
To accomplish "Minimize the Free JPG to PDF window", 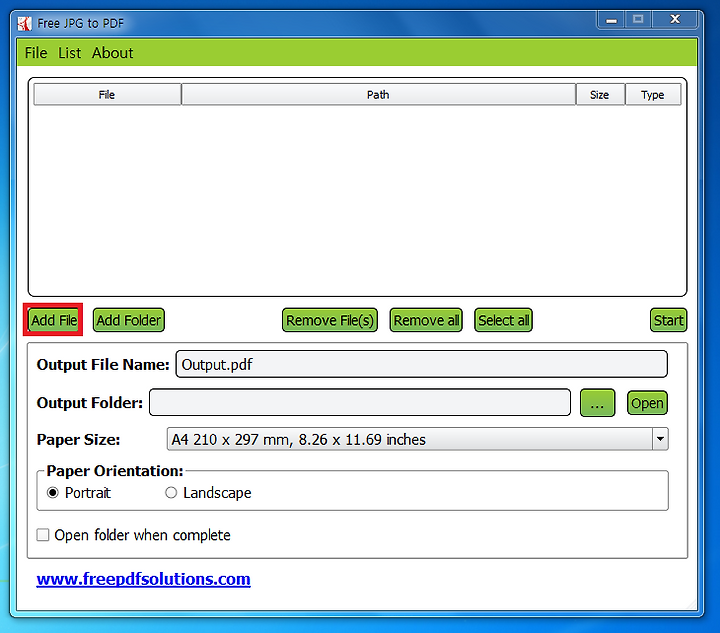I will 611,20.
